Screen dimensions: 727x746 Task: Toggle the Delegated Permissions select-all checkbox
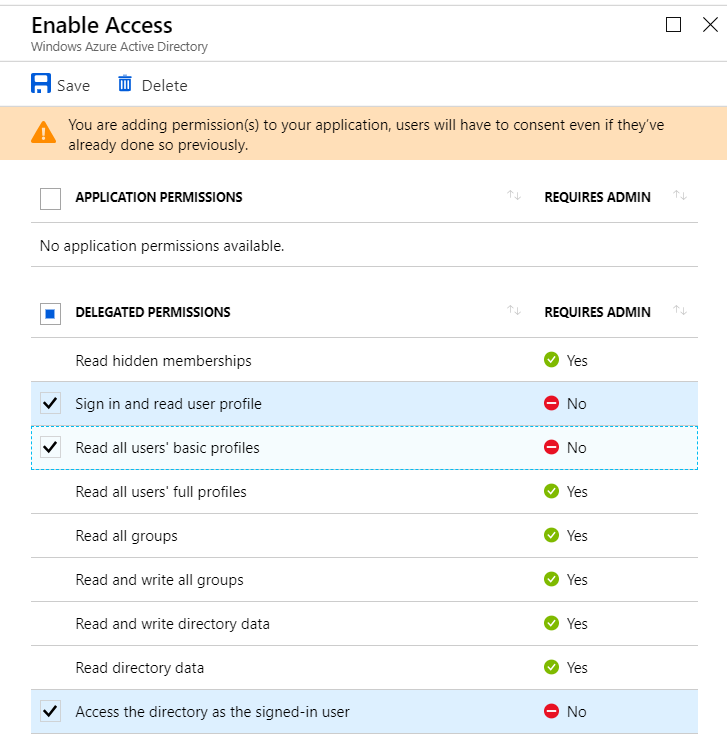[x=50, y=313]
